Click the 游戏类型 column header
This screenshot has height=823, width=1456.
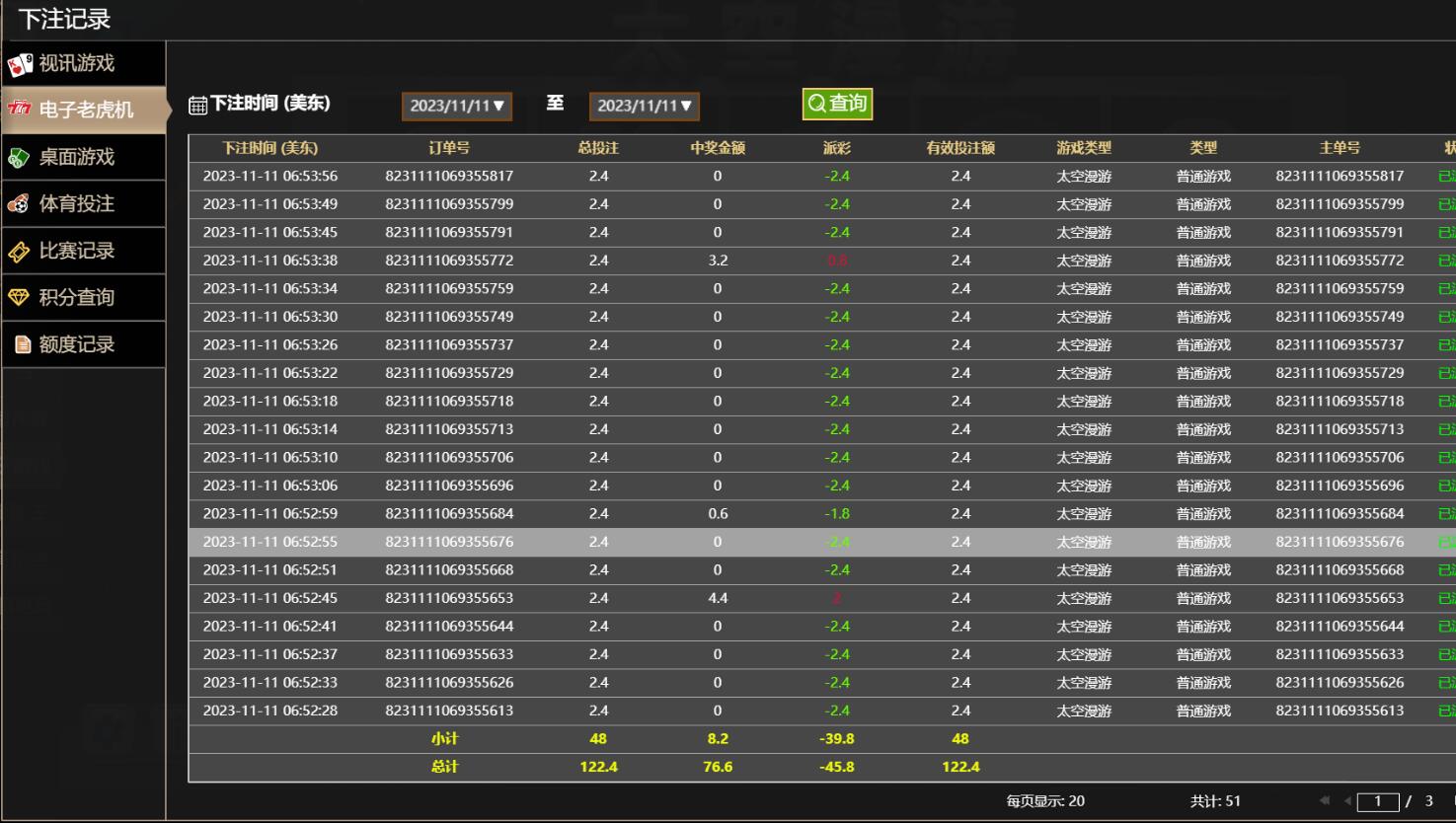click(x=1084, y=148)
